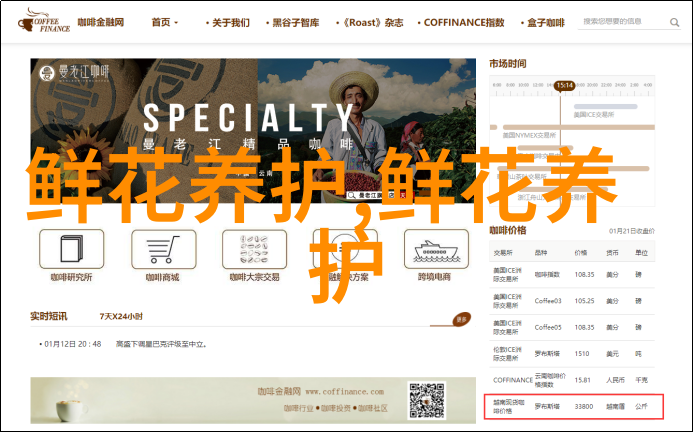
Task: Click the 更多 button beside 实时短讯
Action: [x=462, y=319]
